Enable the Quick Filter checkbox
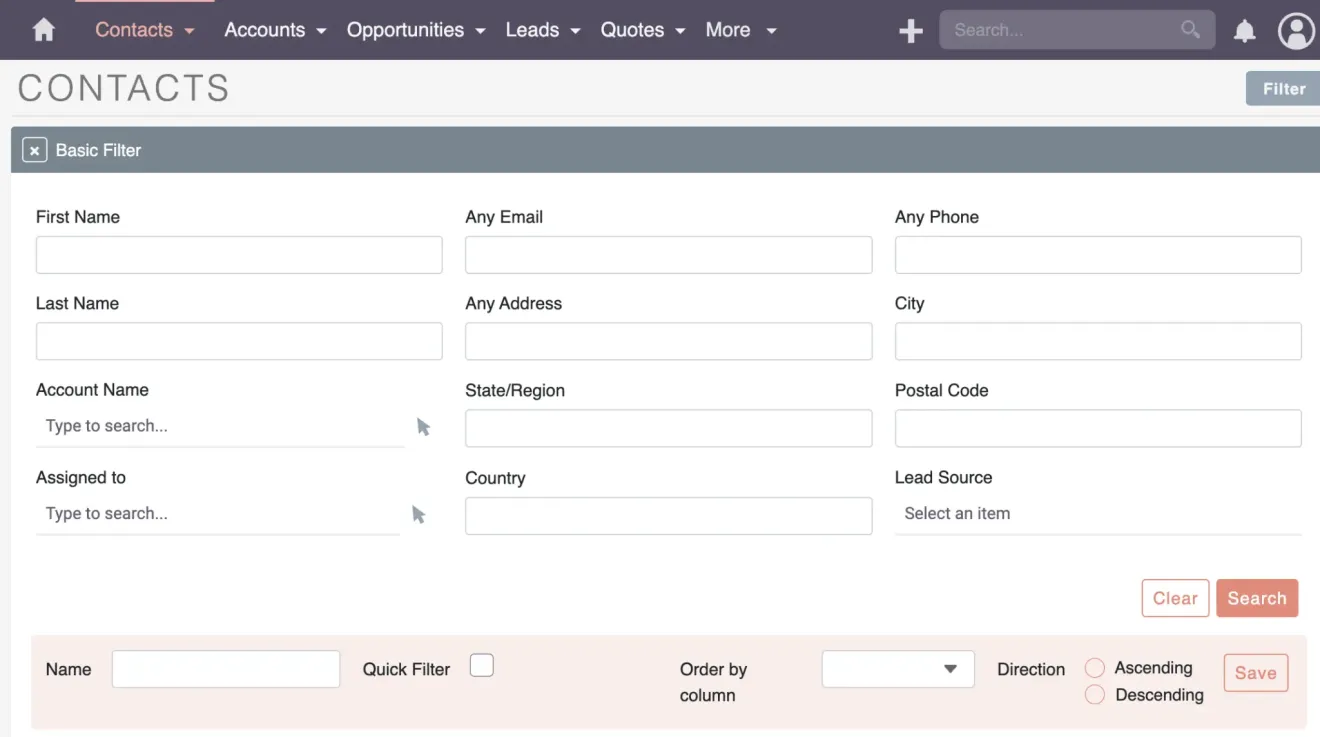This screenshot has height=737, width=1320. tap(481, 664)
